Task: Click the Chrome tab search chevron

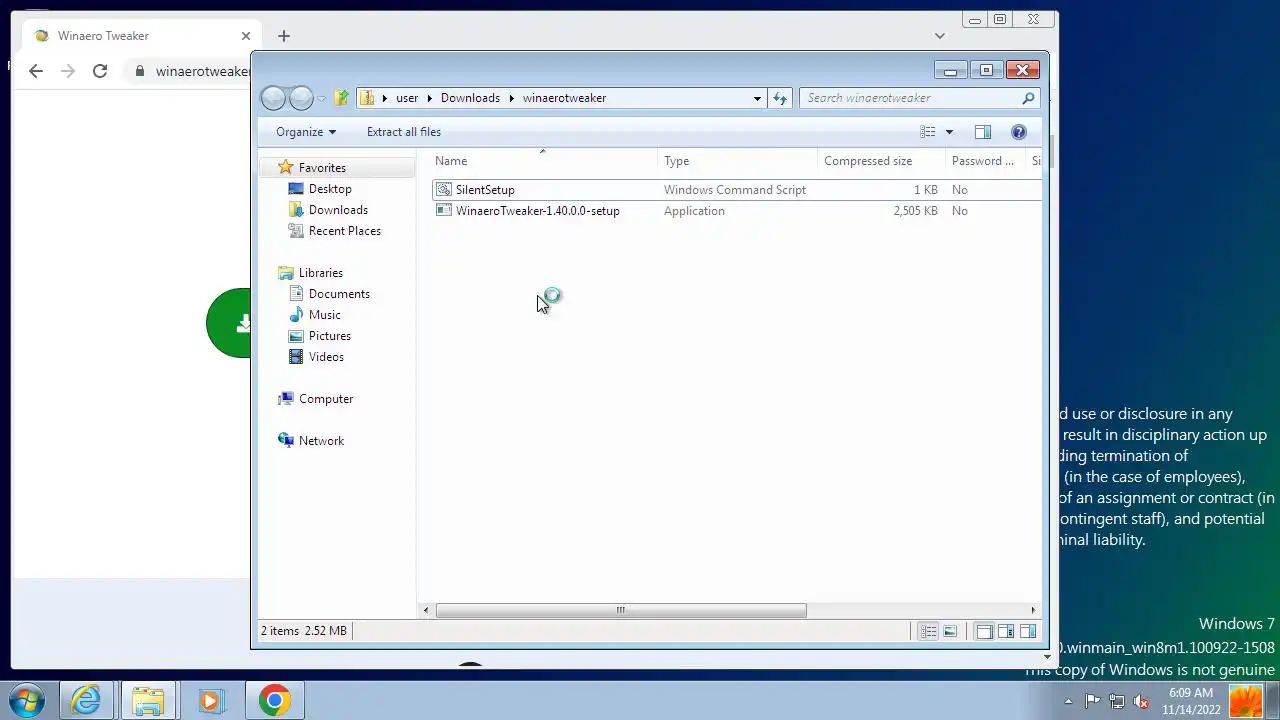Action: click(x=939, y=36)
